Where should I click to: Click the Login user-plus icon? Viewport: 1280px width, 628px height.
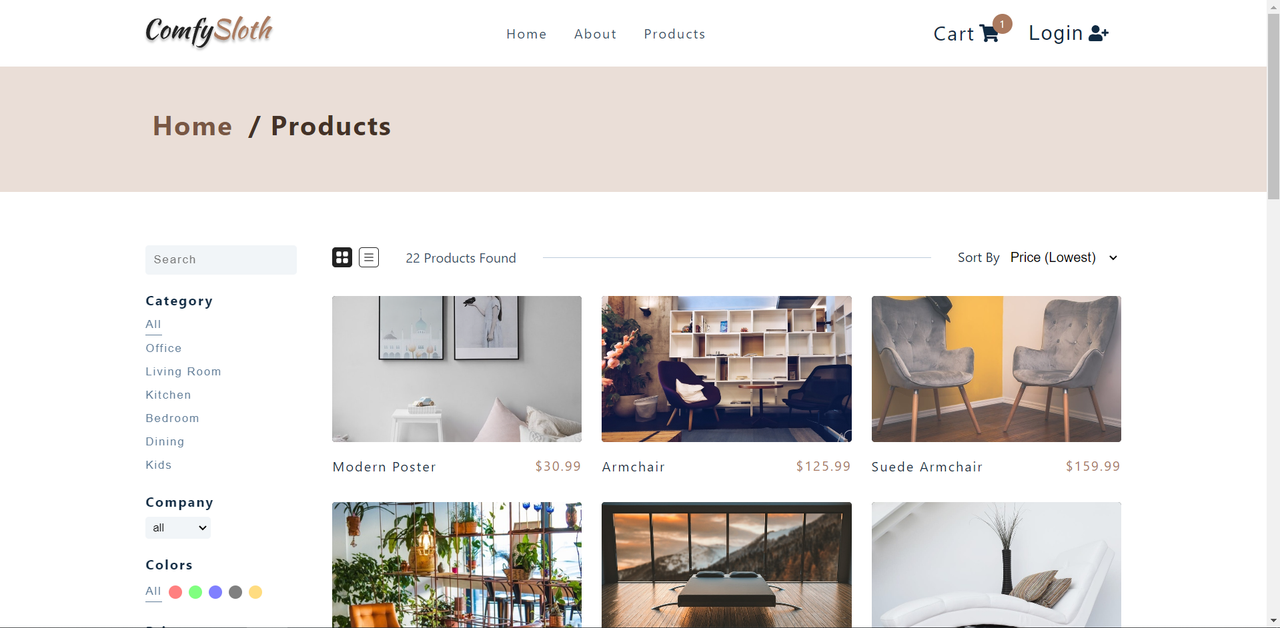[1098, 34]
